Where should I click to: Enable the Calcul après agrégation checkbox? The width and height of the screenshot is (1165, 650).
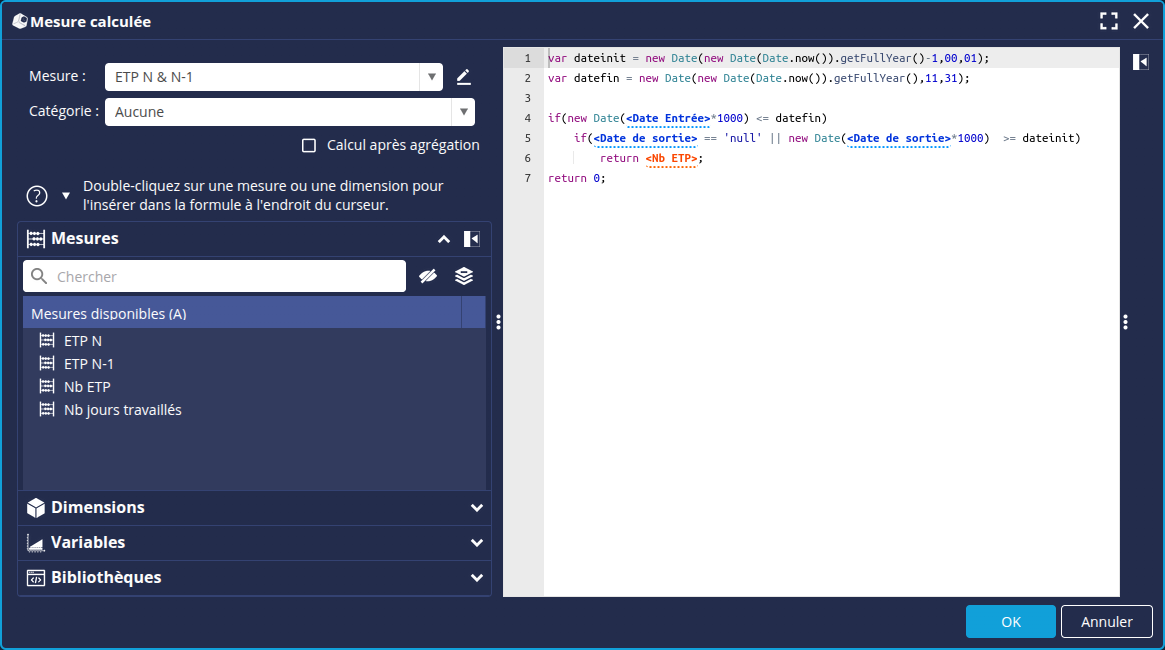[x=309, y=146]
